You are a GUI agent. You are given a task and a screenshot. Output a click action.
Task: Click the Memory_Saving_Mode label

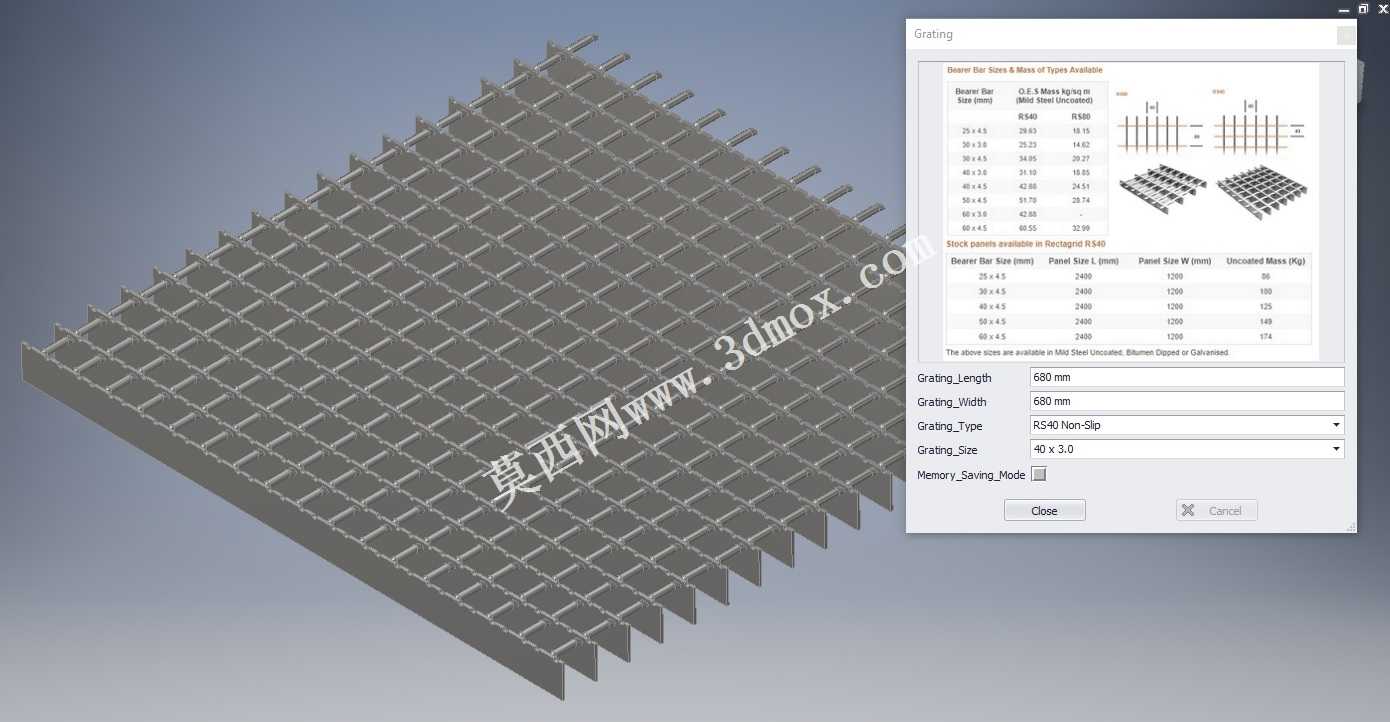point(971,475)
